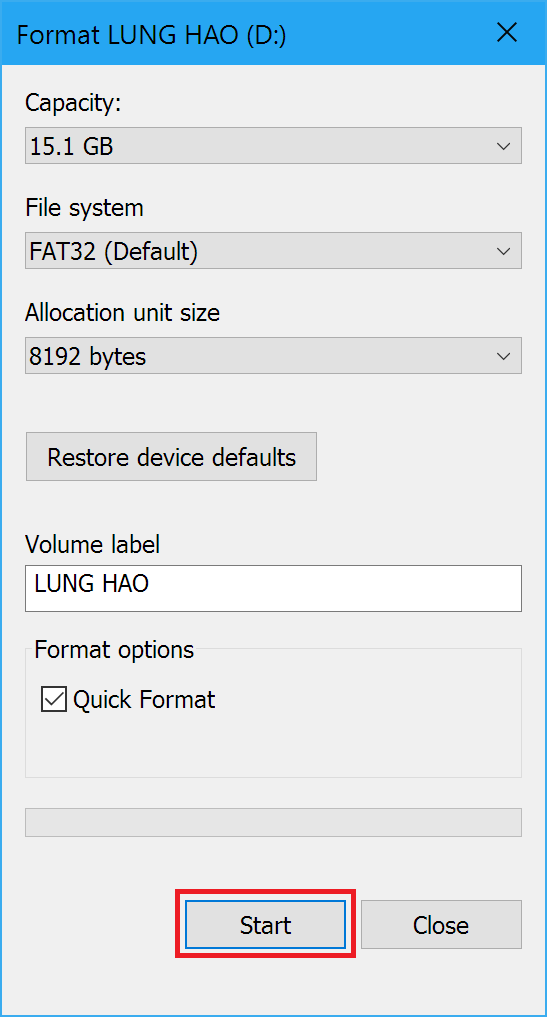Toggle the Quick Format checkbox
The height and width of the screenshot is (1017, 547).
point(54,700)
